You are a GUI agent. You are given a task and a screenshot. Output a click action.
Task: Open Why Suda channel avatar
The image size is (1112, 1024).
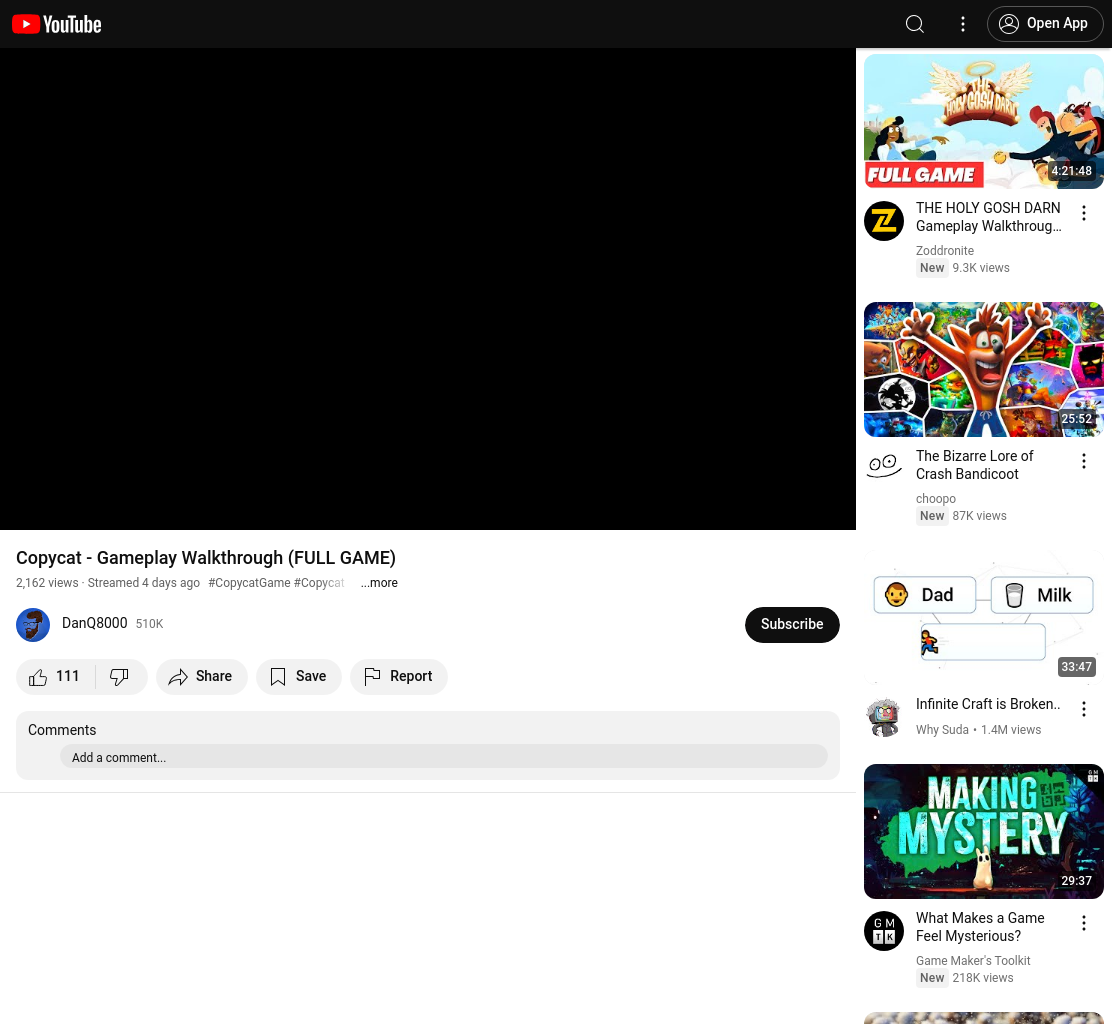tap(884, 718)
